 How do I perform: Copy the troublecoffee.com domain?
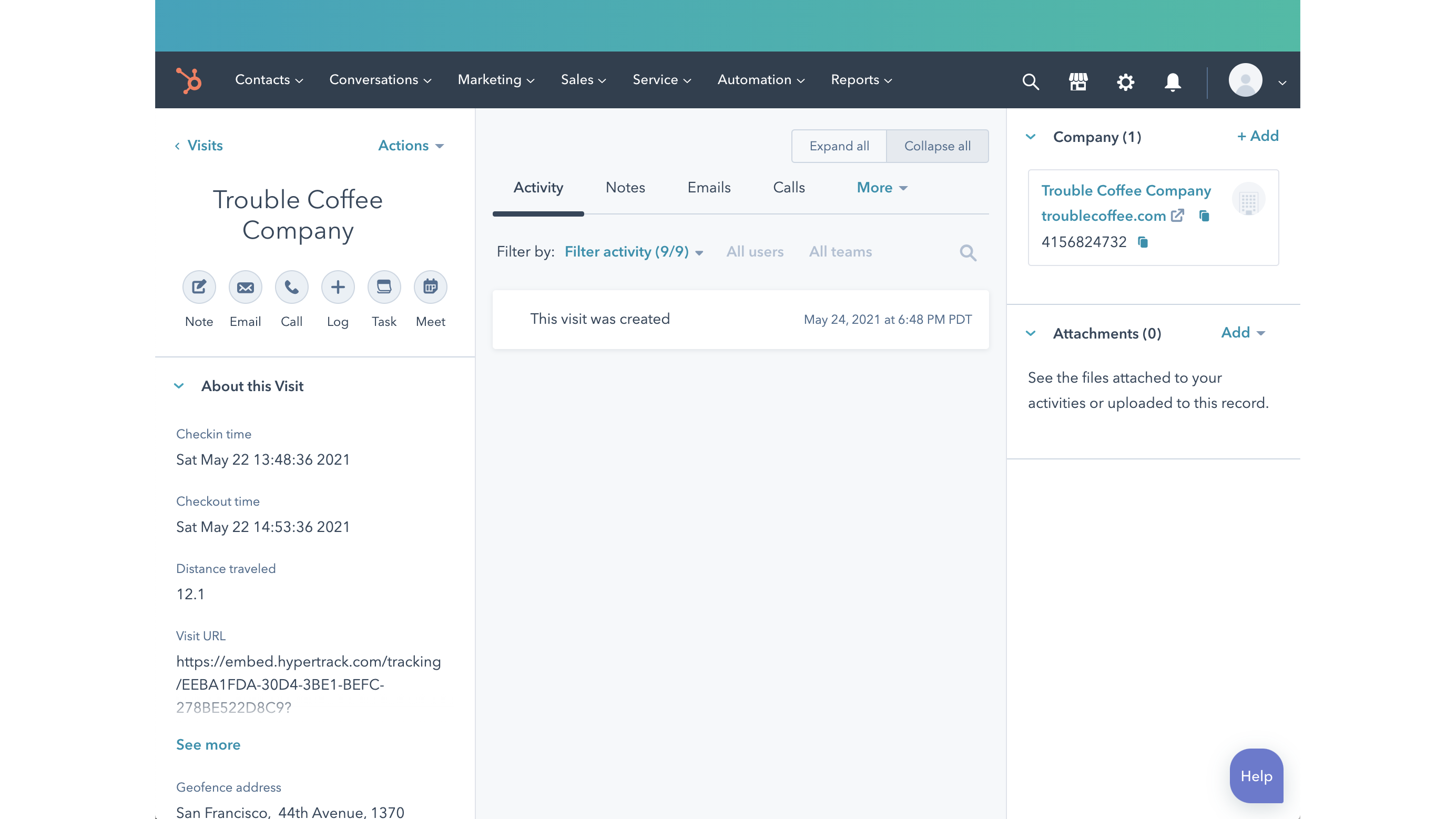tap(1204, 216)
